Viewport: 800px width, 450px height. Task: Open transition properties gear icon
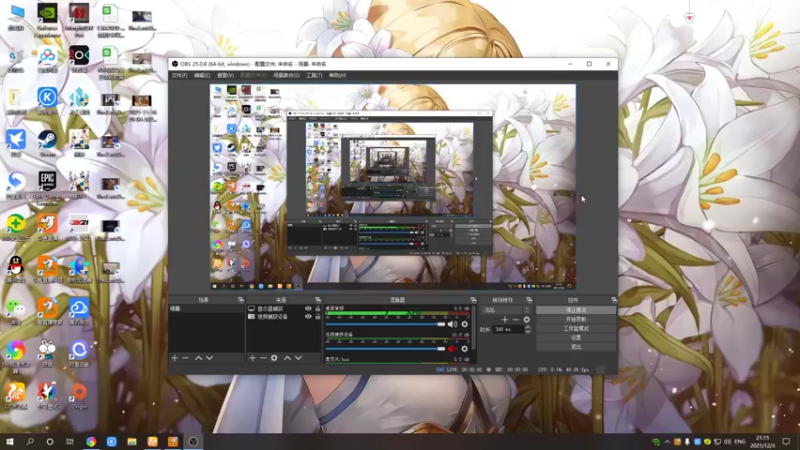coord(527,319)
